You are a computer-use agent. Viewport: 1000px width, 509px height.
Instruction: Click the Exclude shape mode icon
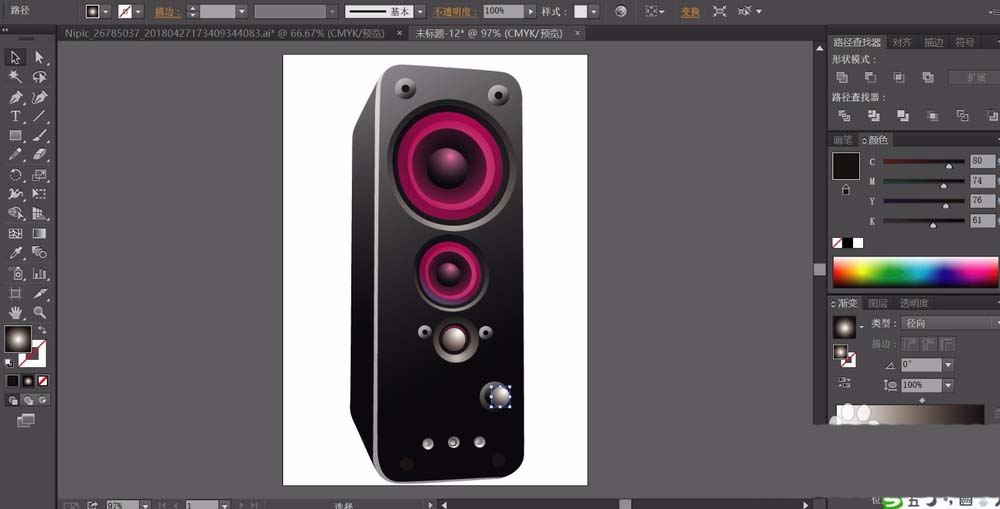[x=928, y=77]
